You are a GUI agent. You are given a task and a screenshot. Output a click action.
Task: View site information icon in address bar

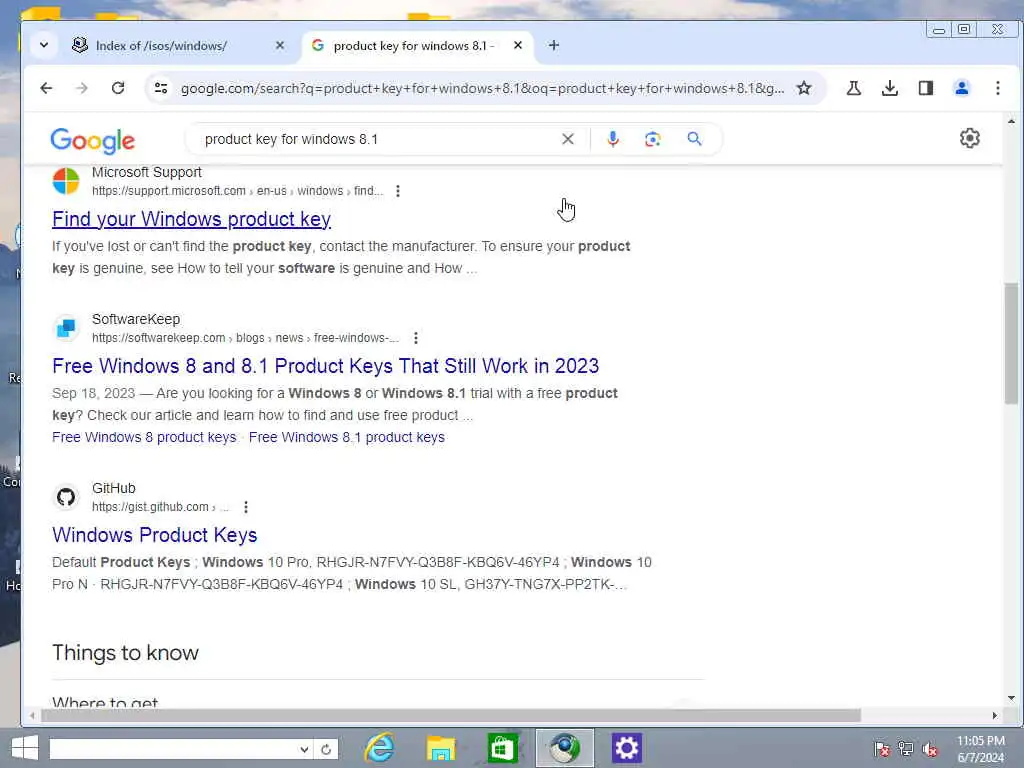click(x=161, y=88)
